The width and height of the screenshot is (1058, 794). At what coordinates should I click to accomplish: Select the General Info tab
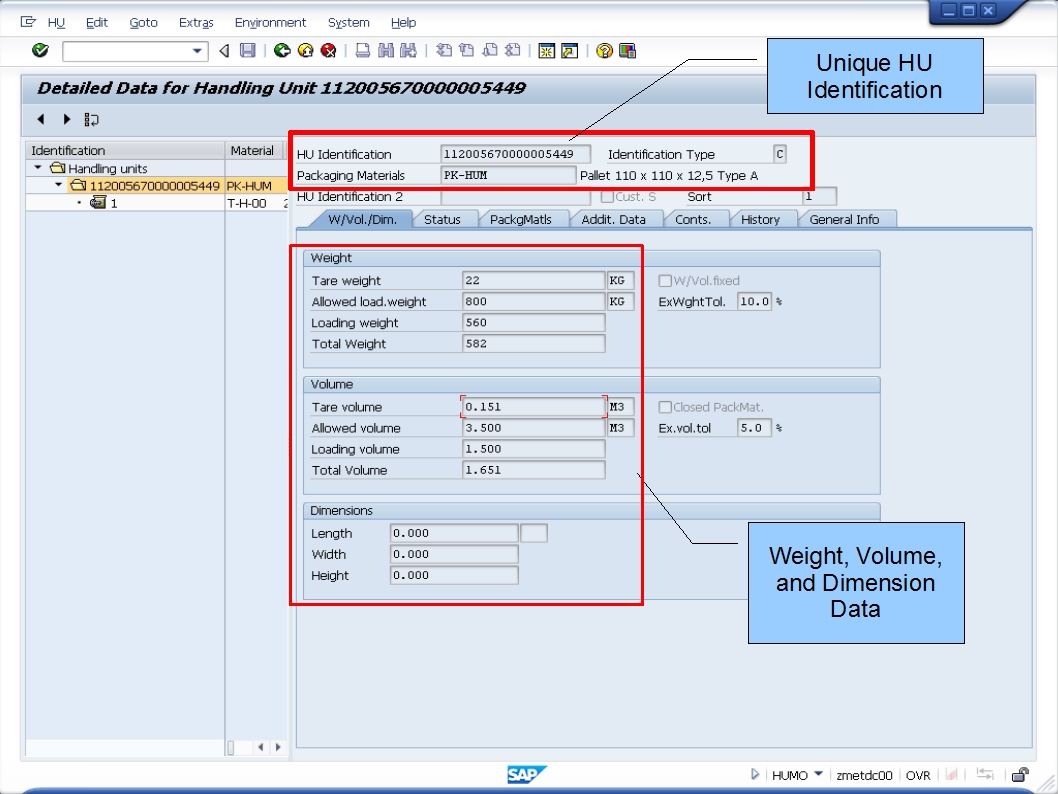pos(843,219)
